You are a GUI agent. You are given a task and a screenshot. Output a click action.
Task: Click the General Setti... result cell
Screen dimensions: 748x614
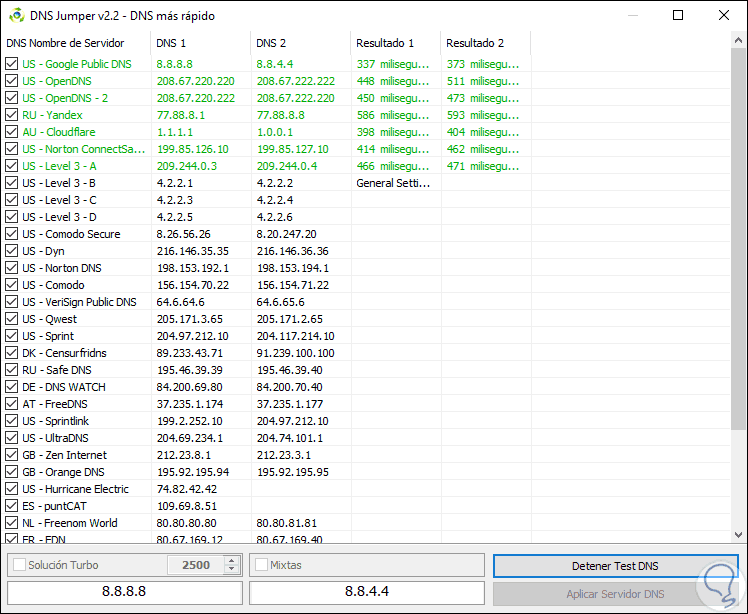[x=393, y=183]
